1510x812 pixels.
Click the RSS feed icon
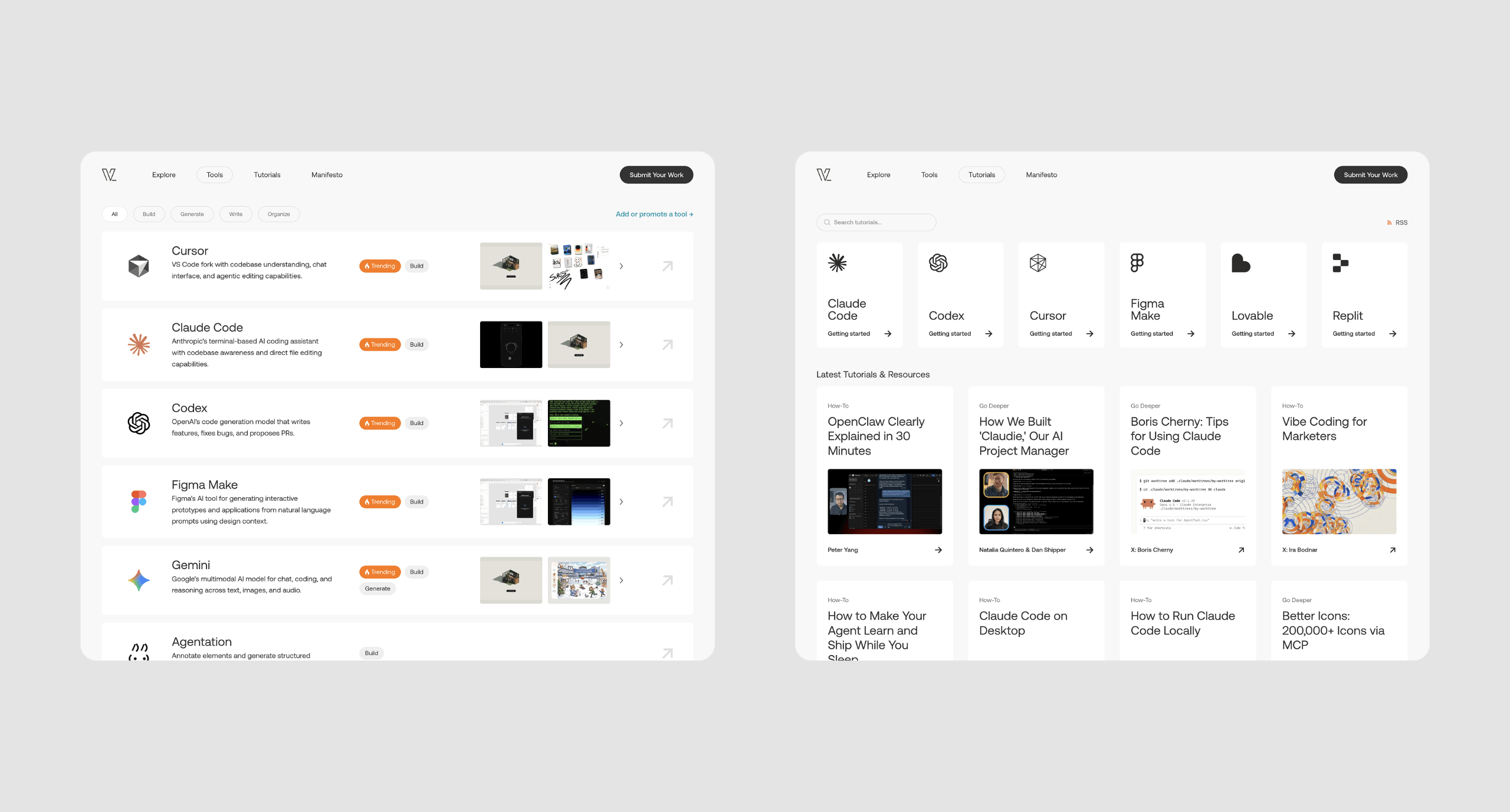click(1389, 223)
